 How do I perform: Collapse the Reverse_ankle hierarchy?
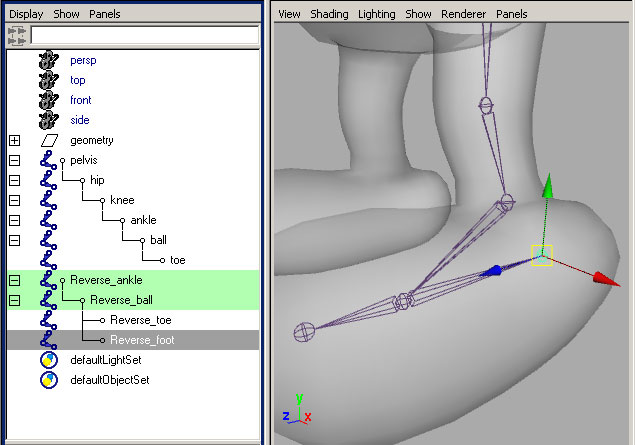[x=15, y=280]
